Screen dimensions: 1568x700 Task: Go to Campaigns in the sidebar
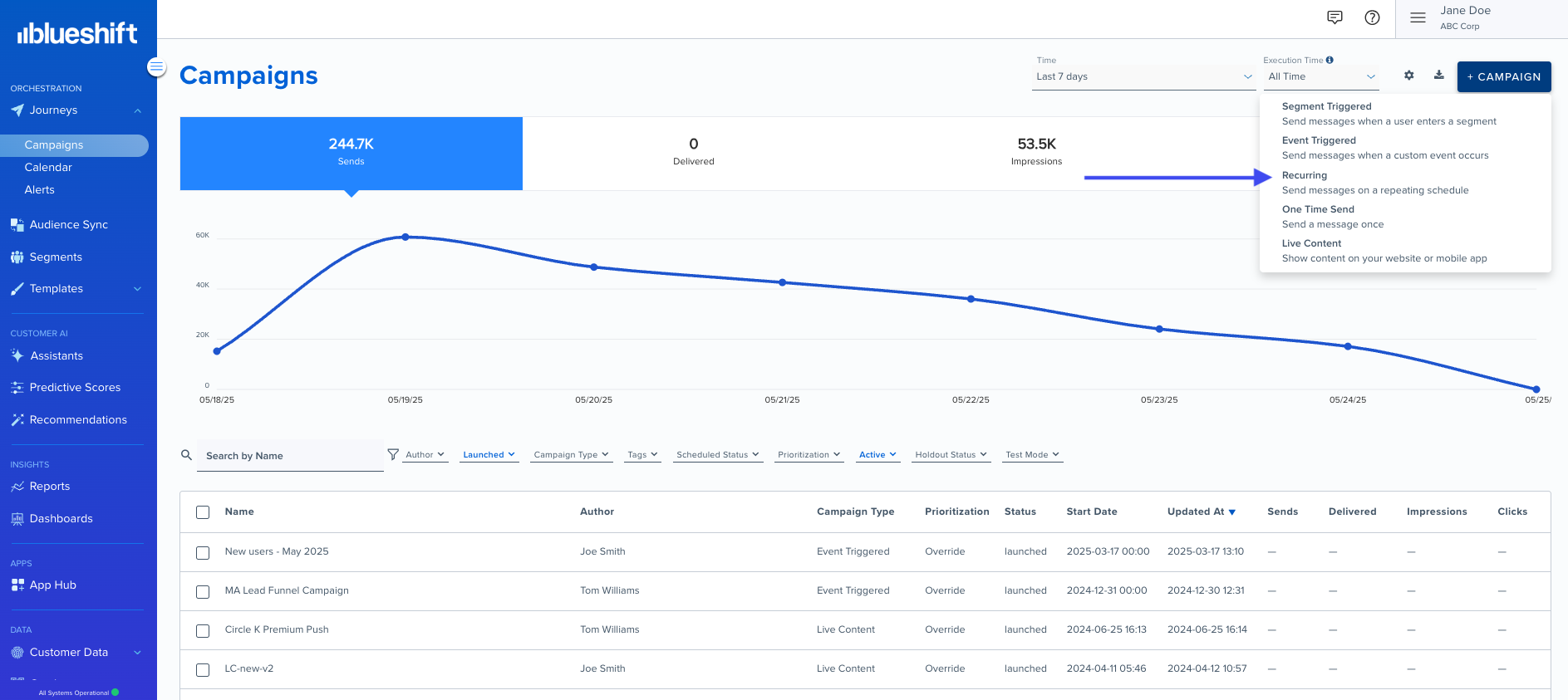point(74,145)
